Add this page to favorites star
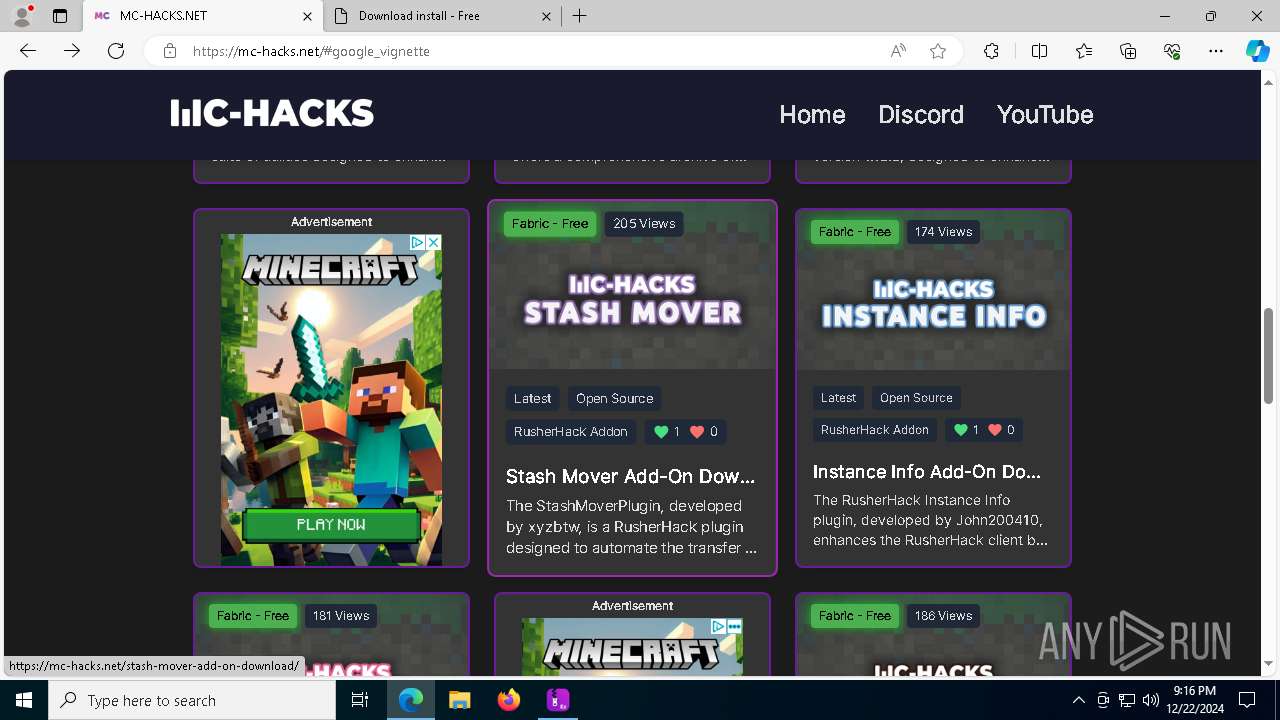The width and height of the screenshot is (1280, 720). click(x=938, y=51)
